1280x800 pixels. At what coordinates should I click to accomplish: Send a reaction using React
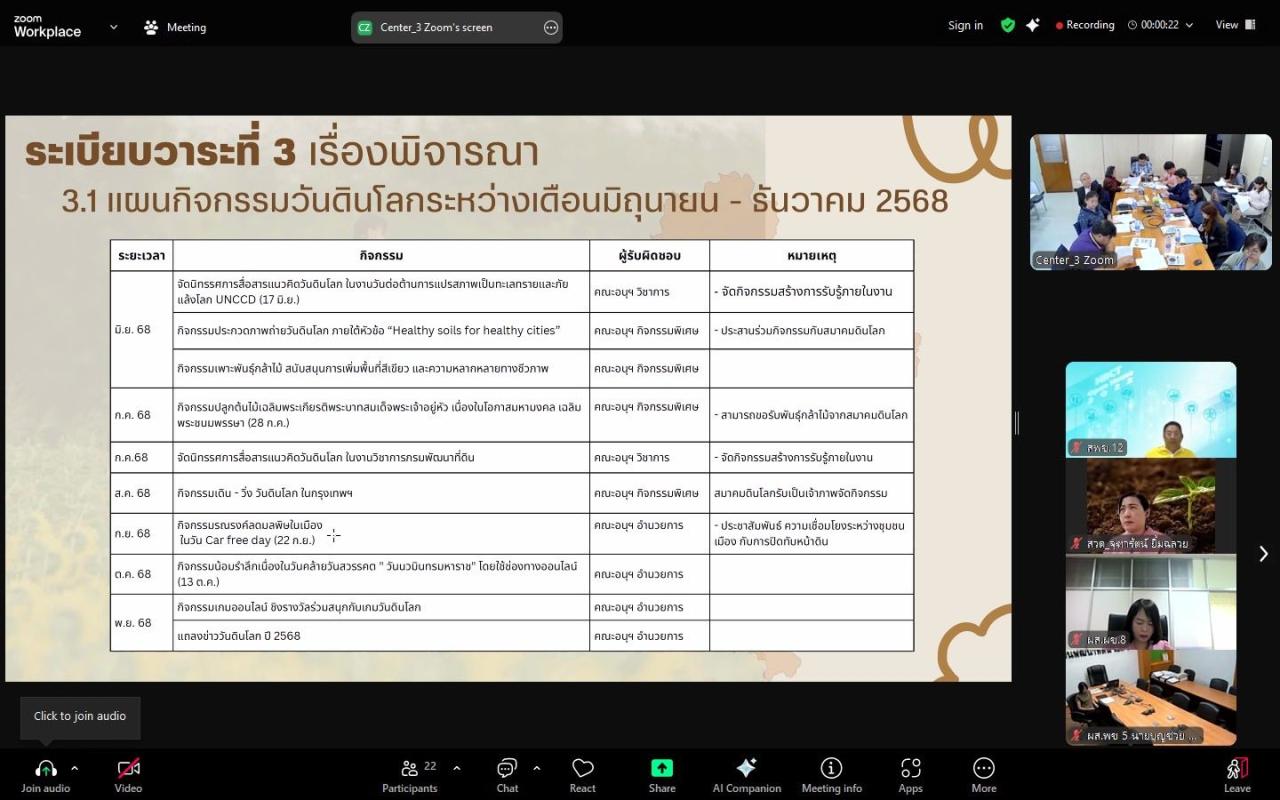[582, 770]
